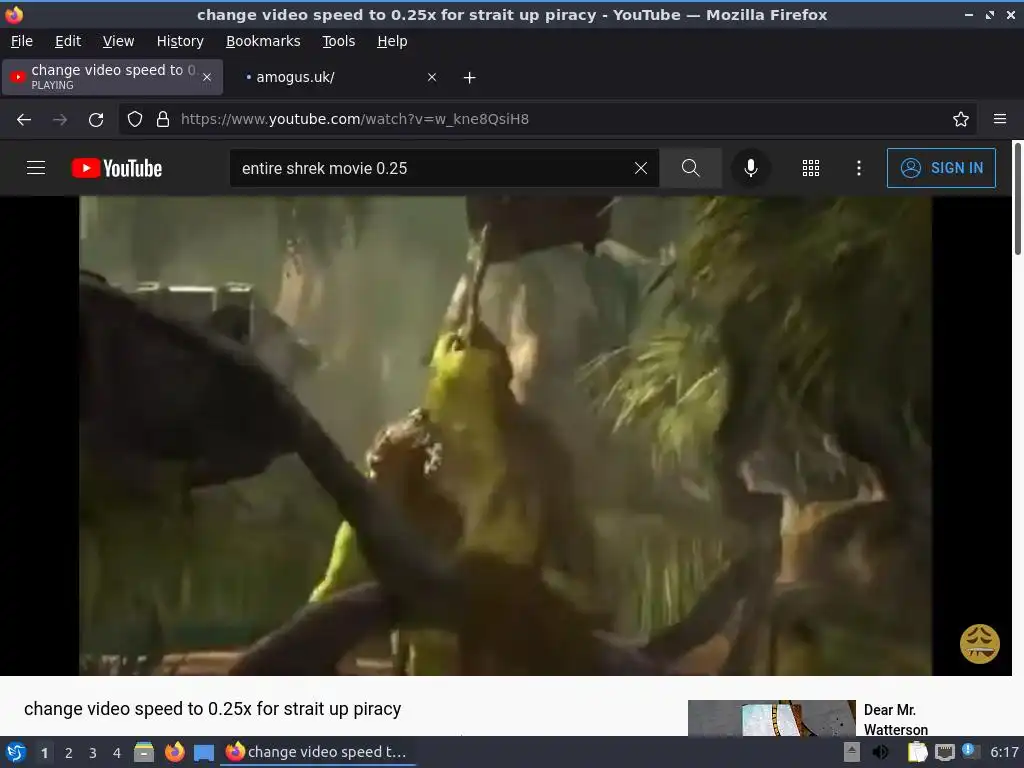
Task: Click the yellow emoji overlay icon on video
Action: click(979, 643)
